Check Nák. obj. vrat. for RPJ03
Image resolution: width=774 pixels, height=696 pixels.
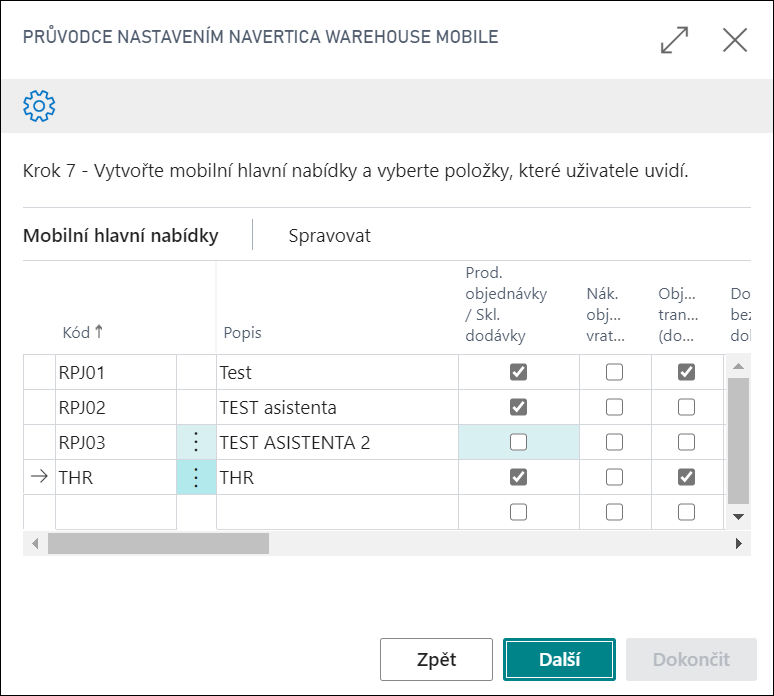click(614, 442)
